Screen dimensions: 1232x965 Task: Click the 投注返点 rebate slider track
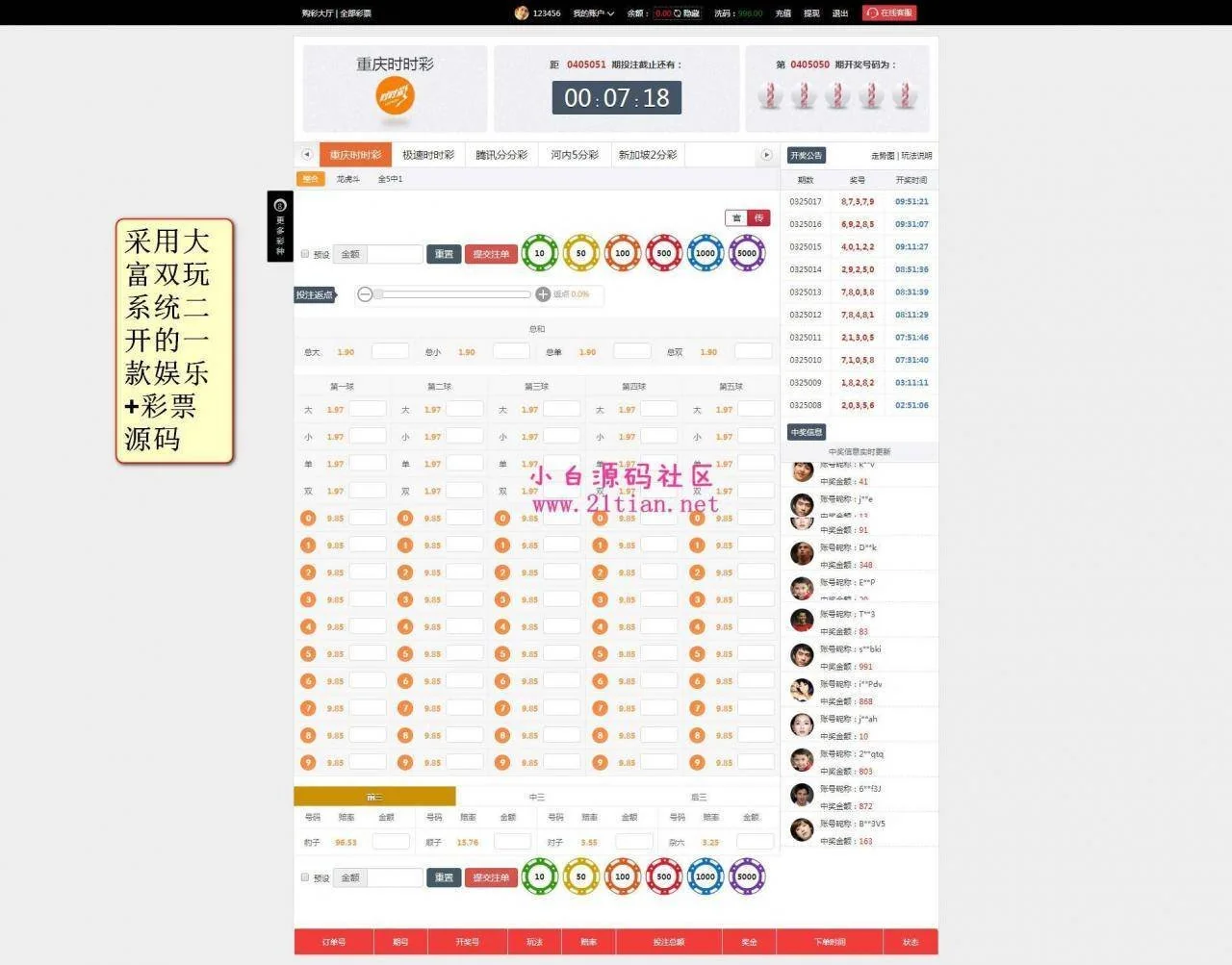click(x=452, y=294)
